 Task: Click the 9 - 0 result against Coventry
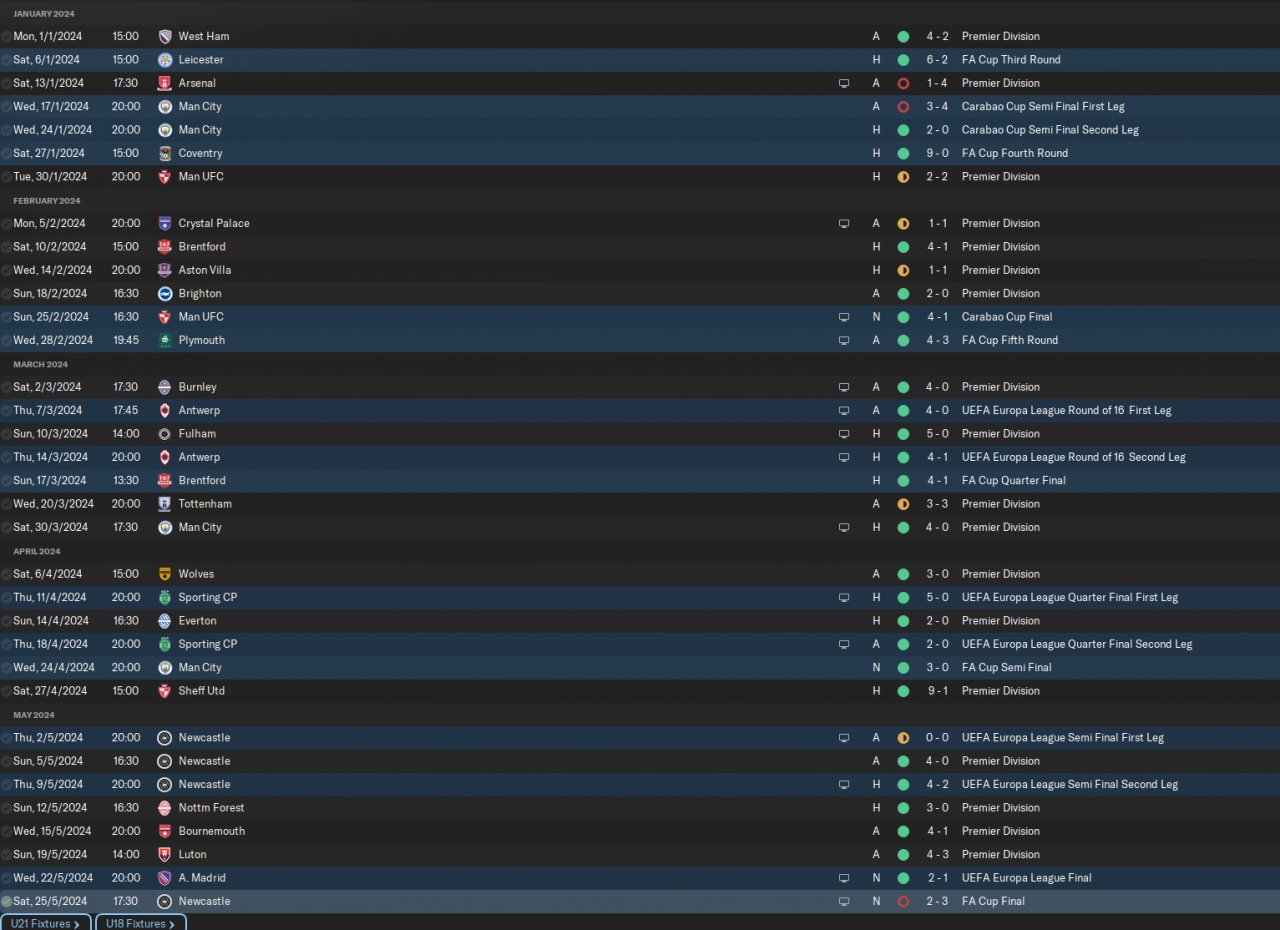click(936, 153)
